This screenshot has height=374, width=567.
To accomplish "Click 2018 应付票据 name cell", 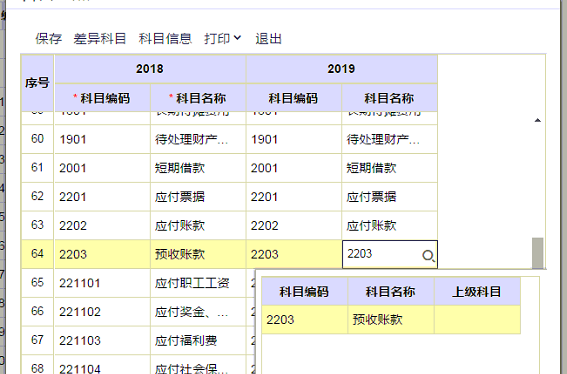I will tap(198, 197).
